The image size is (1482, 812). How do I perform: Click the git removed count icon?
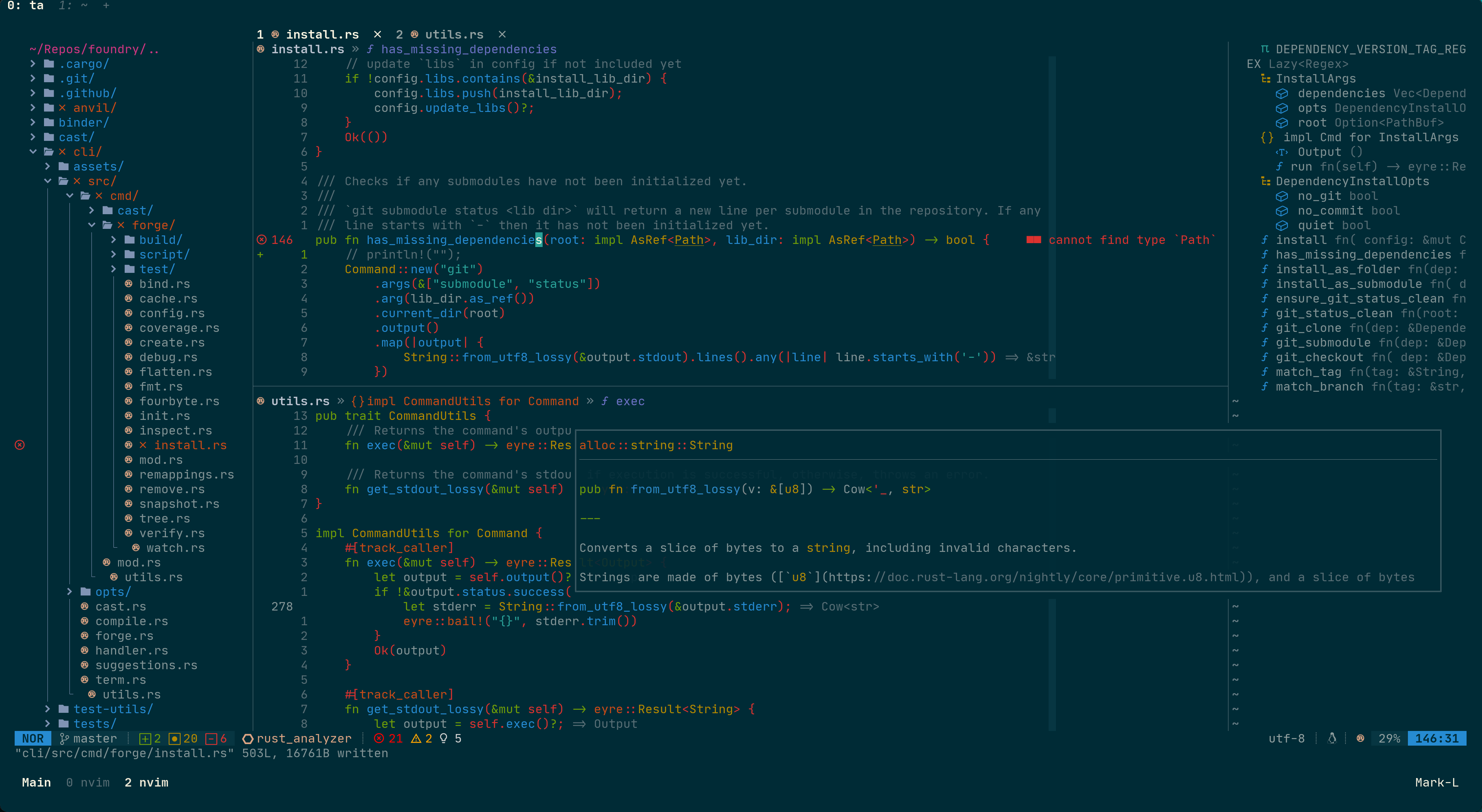click(211, 739)
